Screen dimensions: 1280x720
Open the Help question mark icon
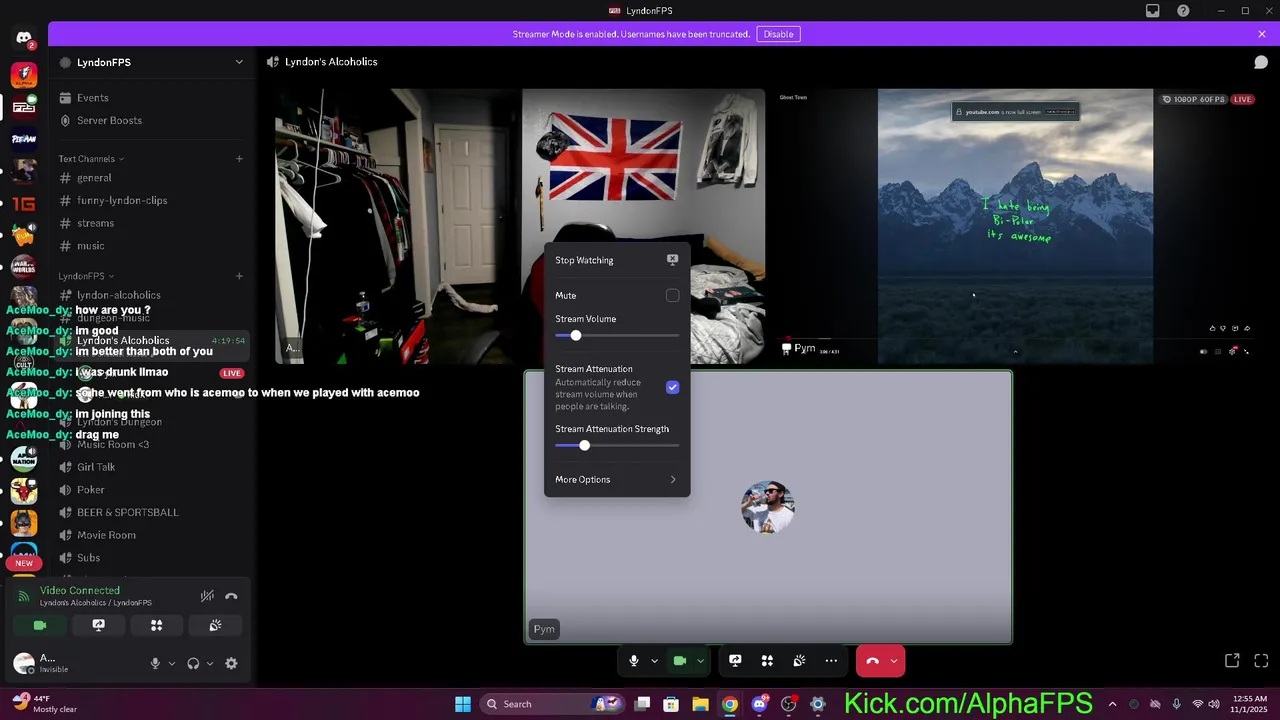[1184, 11]
